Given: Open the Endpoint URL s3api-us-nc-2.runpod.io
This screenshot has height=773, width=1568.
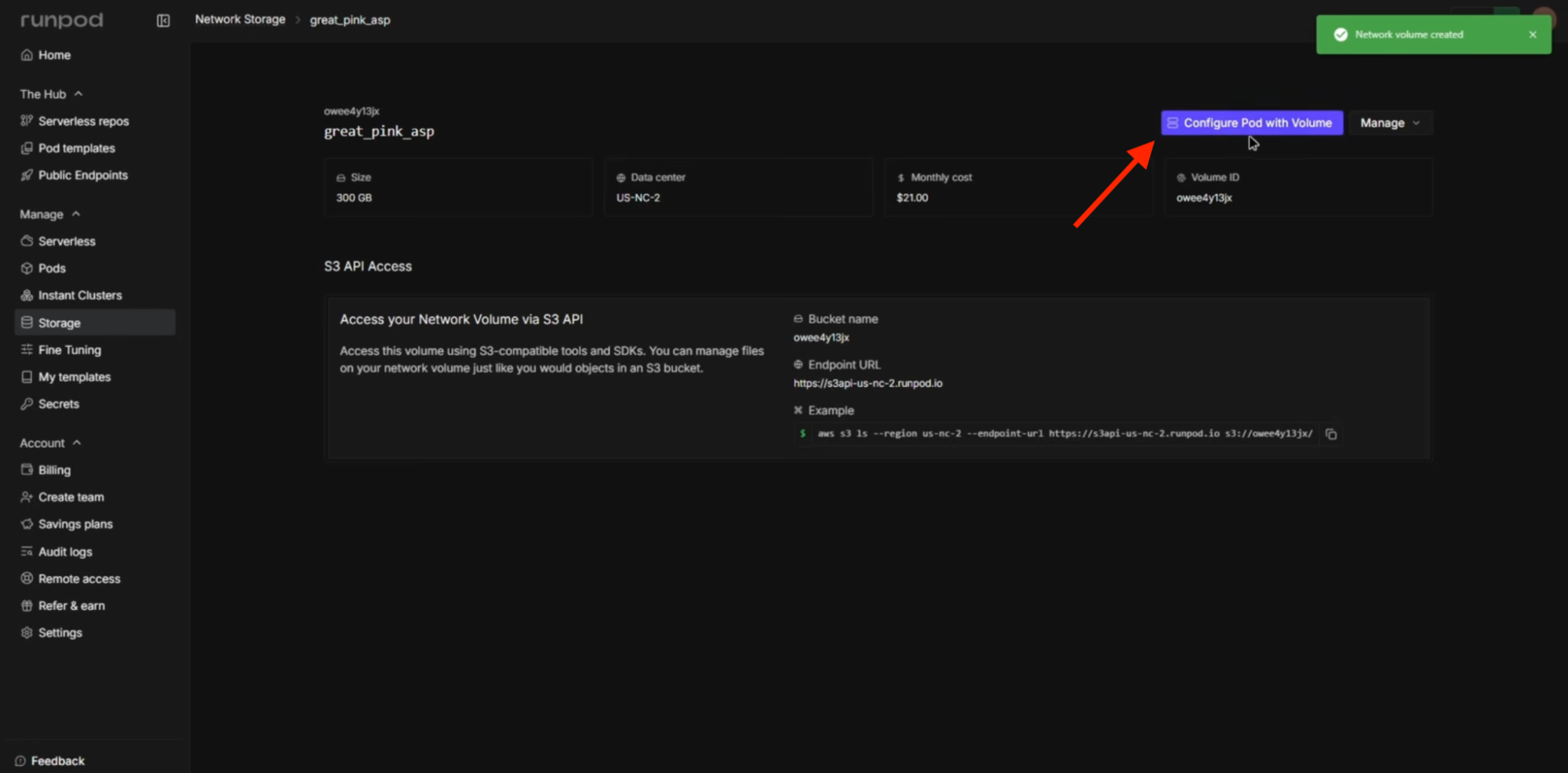Looking at the screenshot, I should point(868,383).
